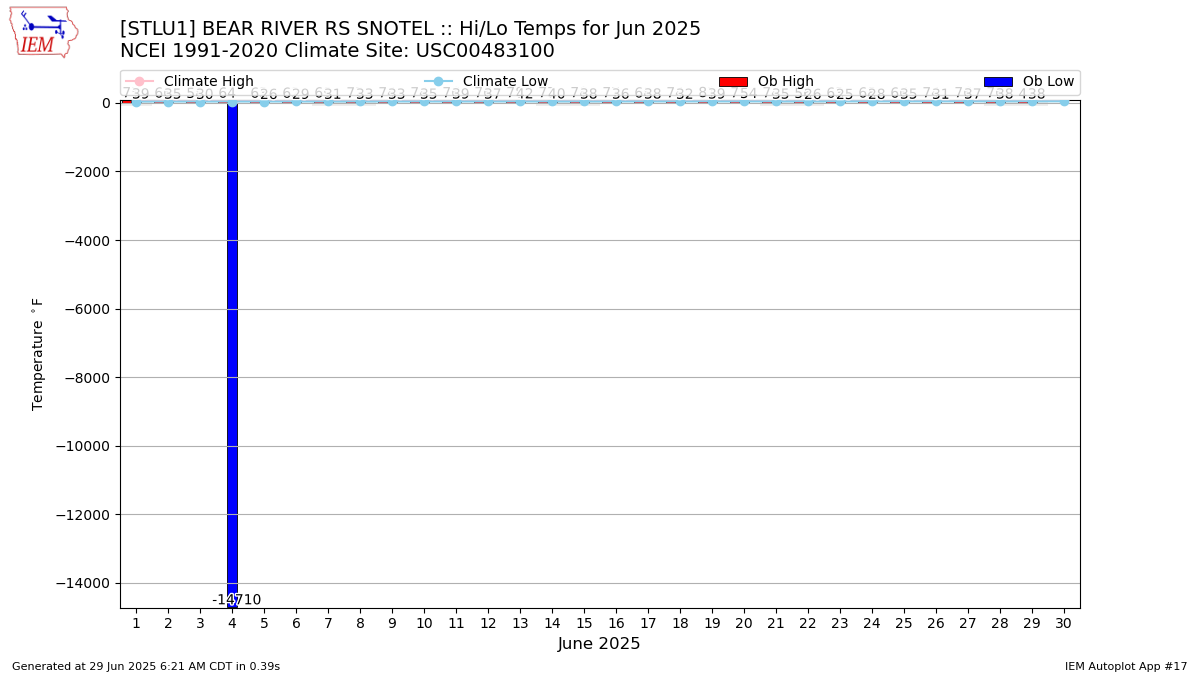1200x675 pixels.
Task: Select the x-axis tick label 29
Action: tap(1032, 623)
